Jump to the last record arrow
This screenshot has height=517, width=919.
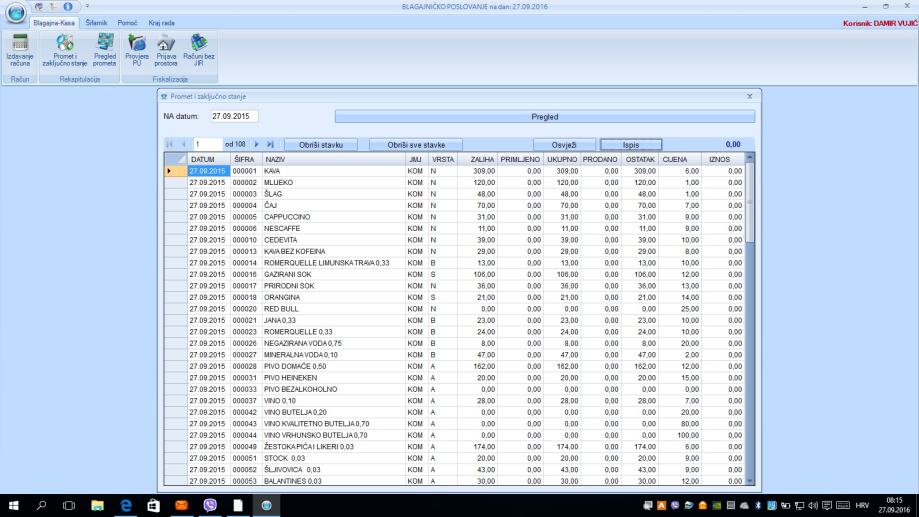(270, 145)
